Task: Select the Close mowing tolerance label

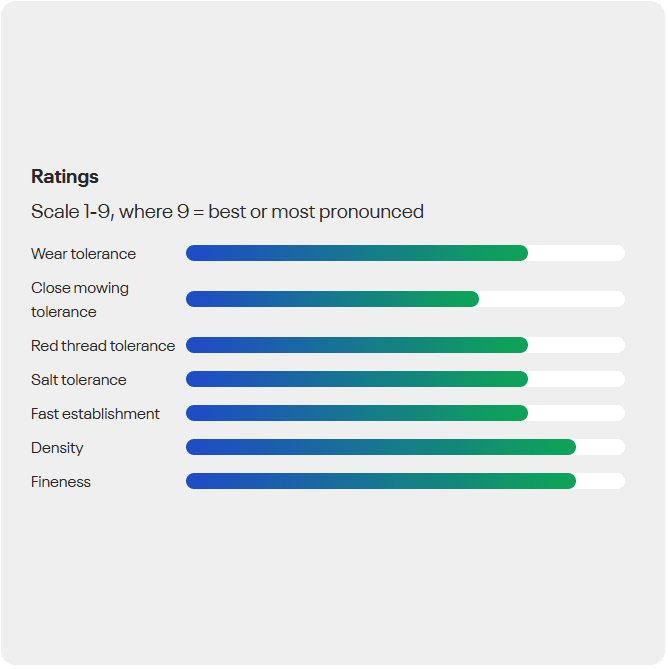Action: click(79, 299)
